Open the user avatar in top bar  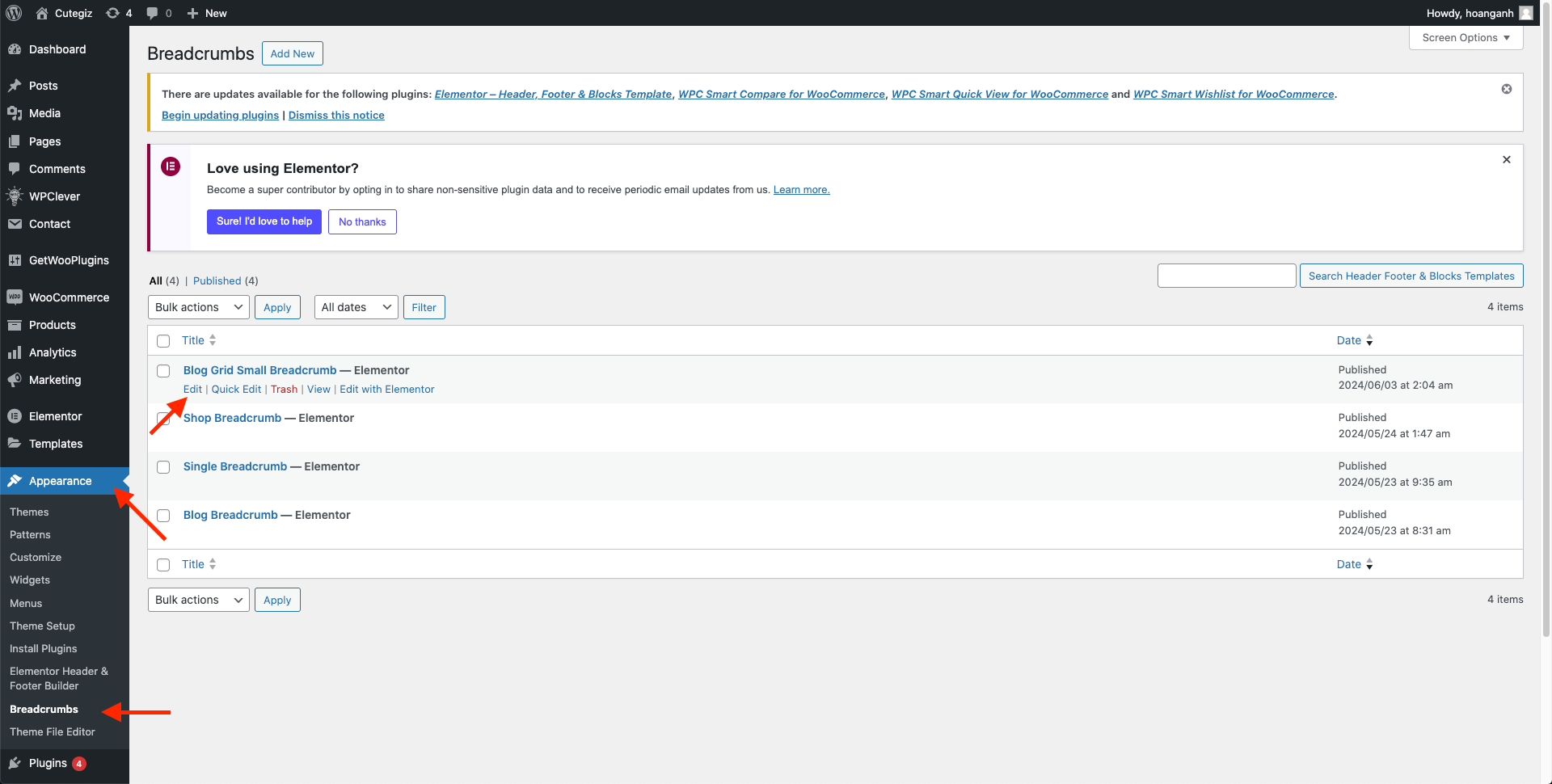(1525, 13)
